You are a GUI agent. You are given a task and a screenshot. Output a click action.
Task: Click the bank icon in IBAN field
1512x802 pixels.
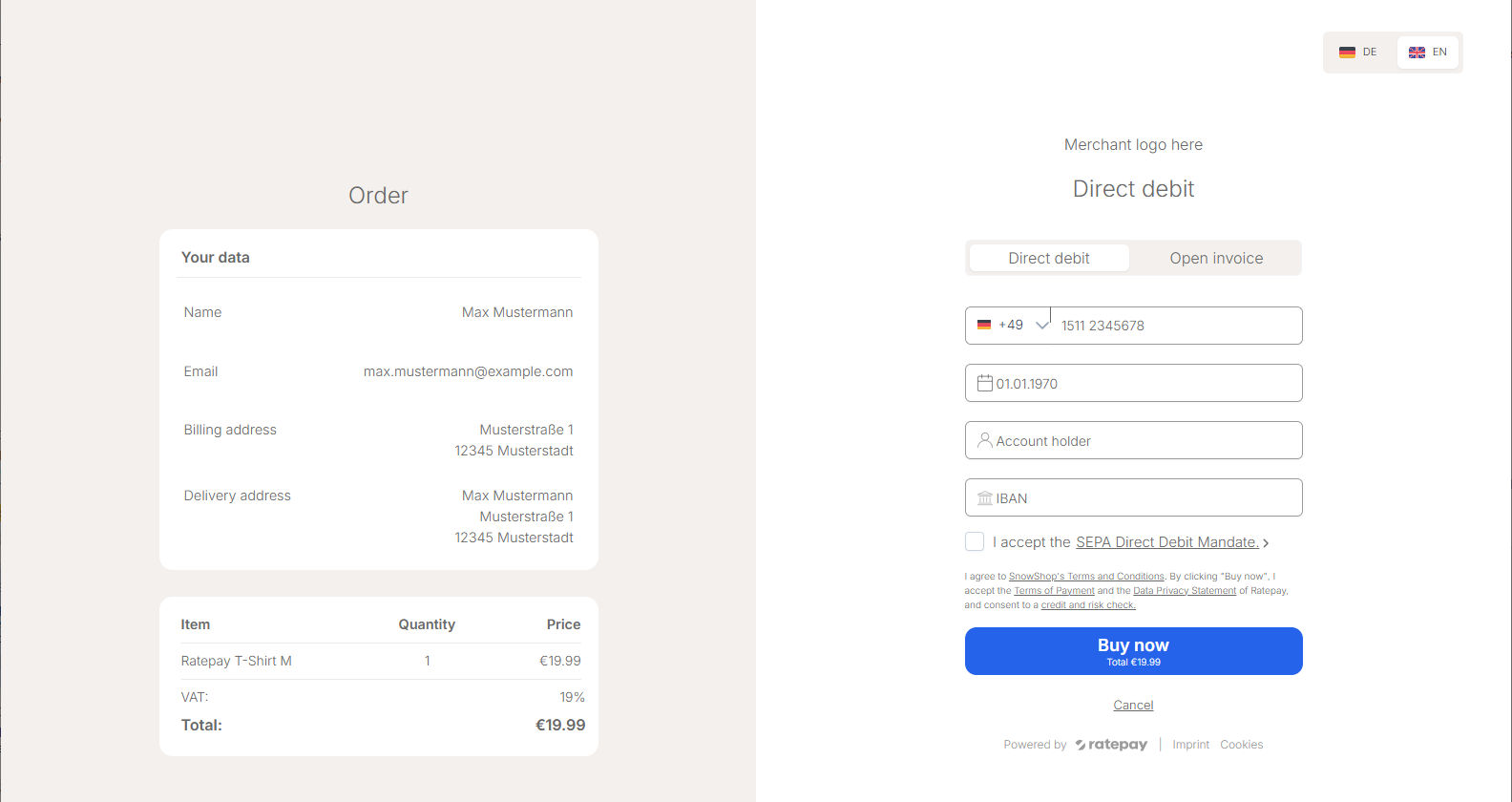click(984, 498)
